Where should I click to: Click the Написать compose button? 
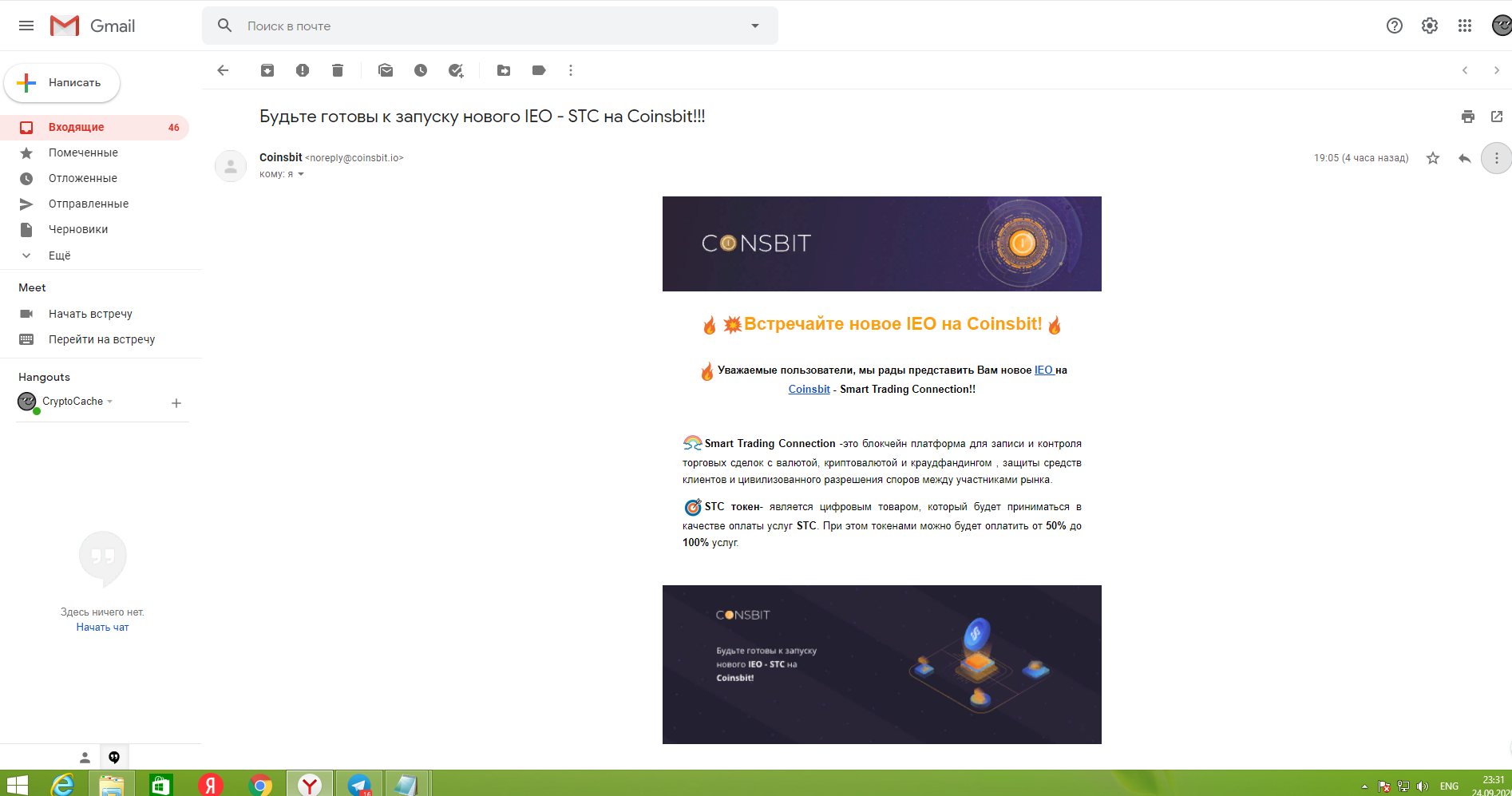click(x=62, y=82)
